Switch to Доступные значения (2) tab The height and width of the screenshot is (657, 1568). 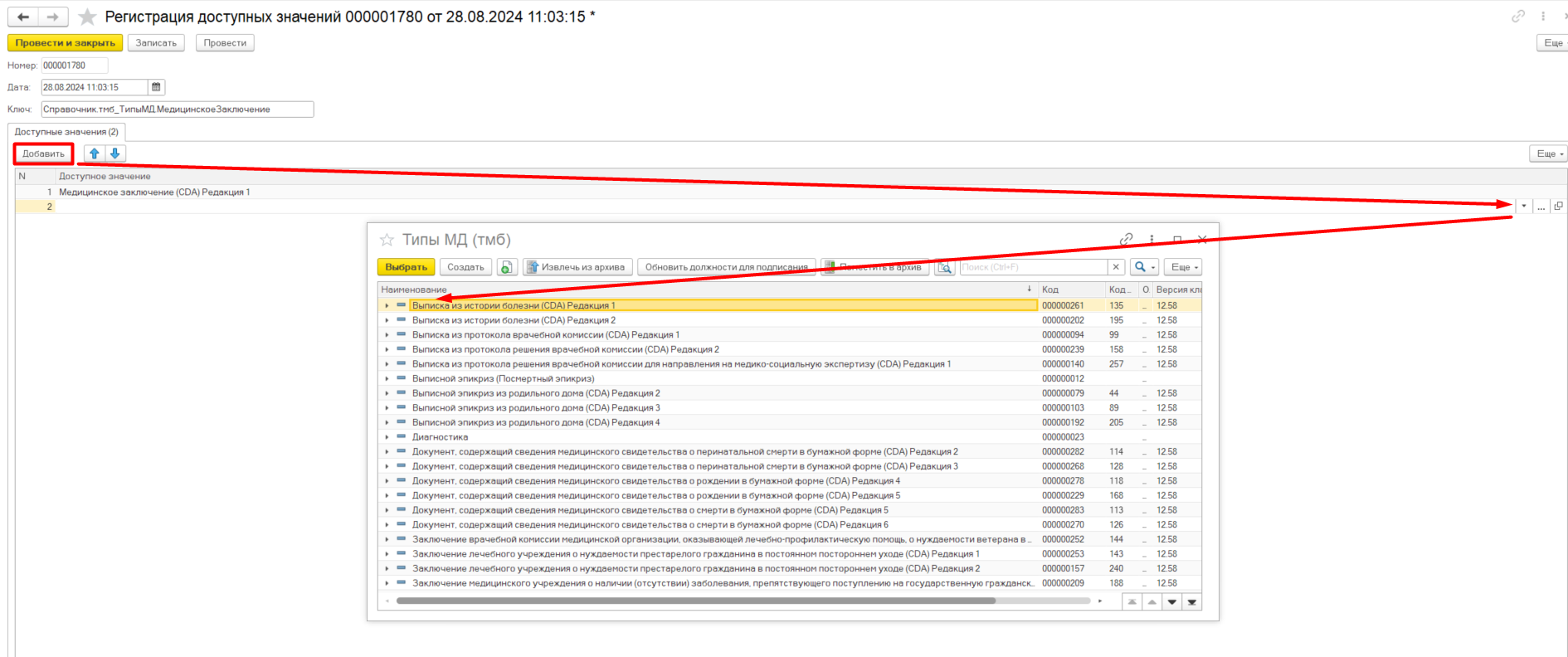tap(66, 132)
